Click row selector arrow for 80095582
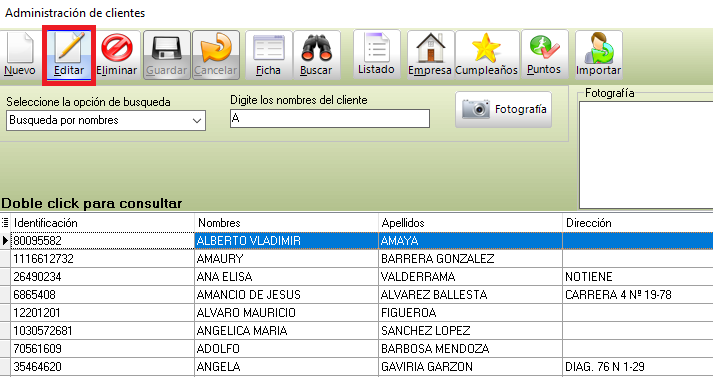Screen dimensions: 713x377 pyautogui.click(x=5, y=241)
